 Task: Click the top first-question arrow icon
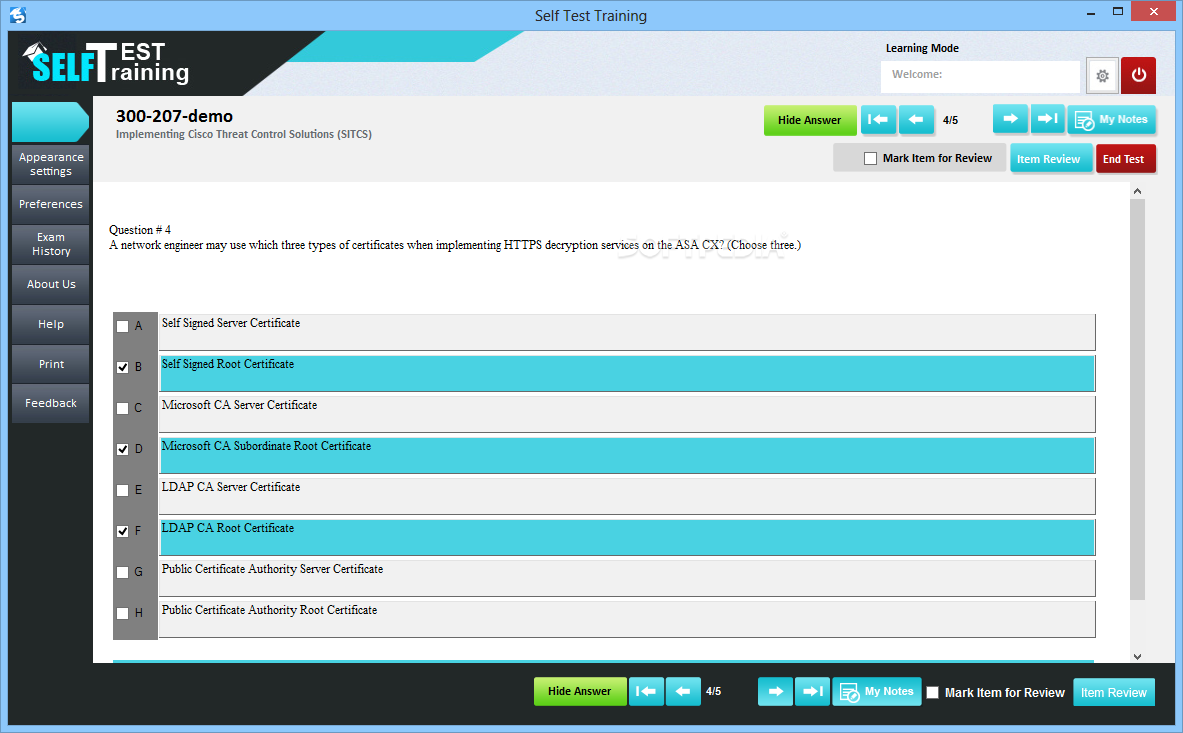point(878,120)
